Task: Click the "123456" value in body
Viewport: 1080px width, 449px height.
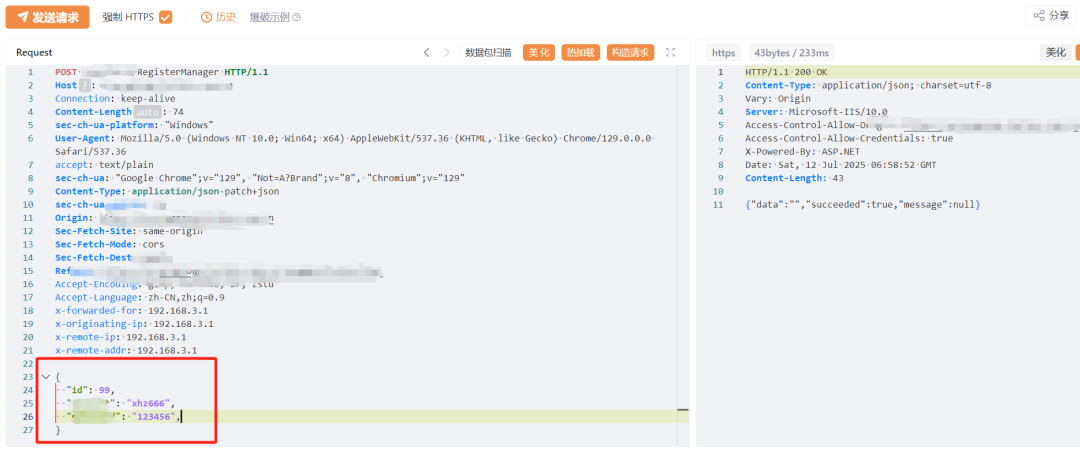Action: [x=156, y=417]
